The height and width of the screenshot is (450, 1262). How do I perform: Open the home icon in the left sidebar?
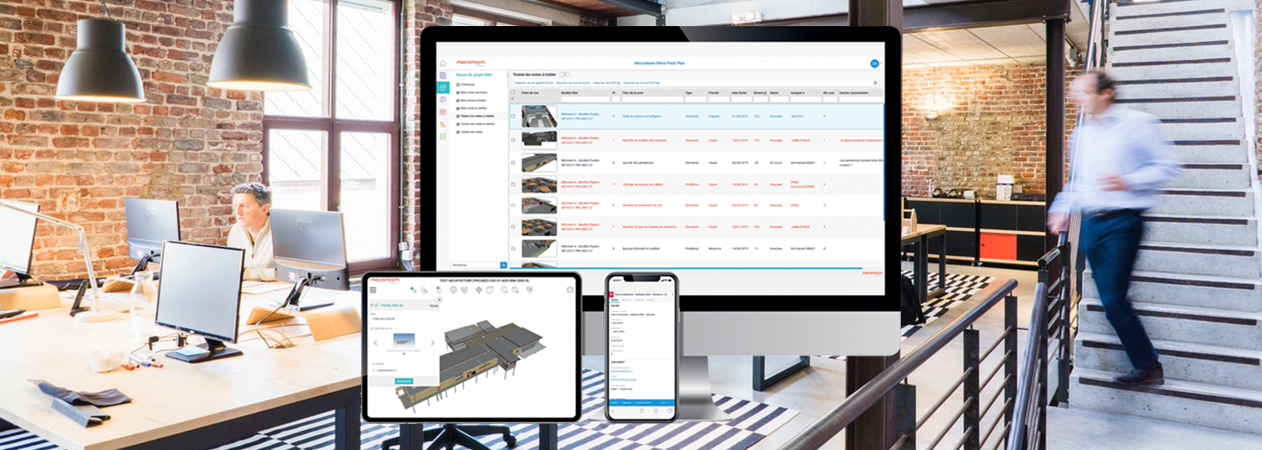[443, 64]
